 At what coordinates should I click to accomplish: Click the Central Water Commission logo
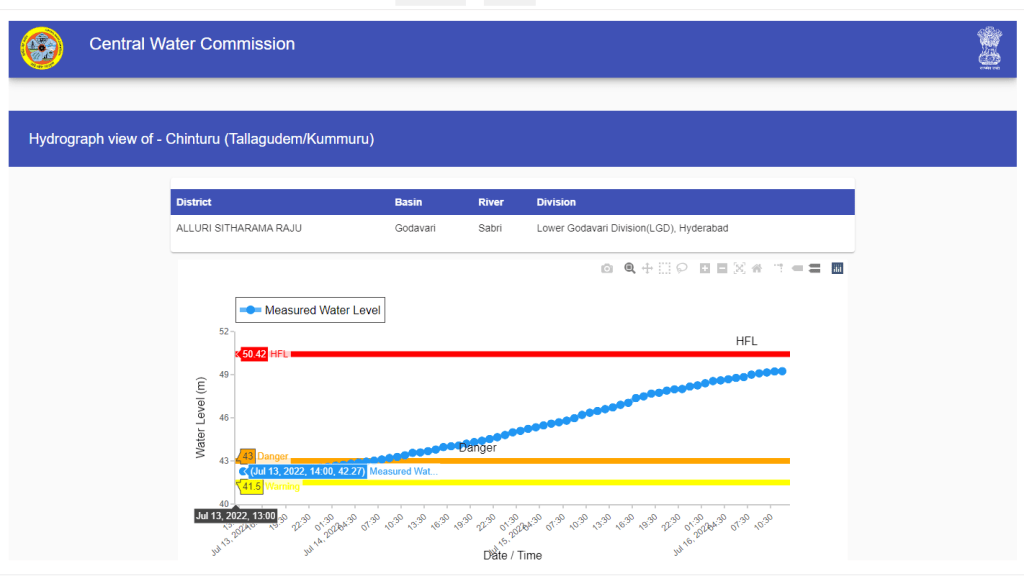coord(41,48)
